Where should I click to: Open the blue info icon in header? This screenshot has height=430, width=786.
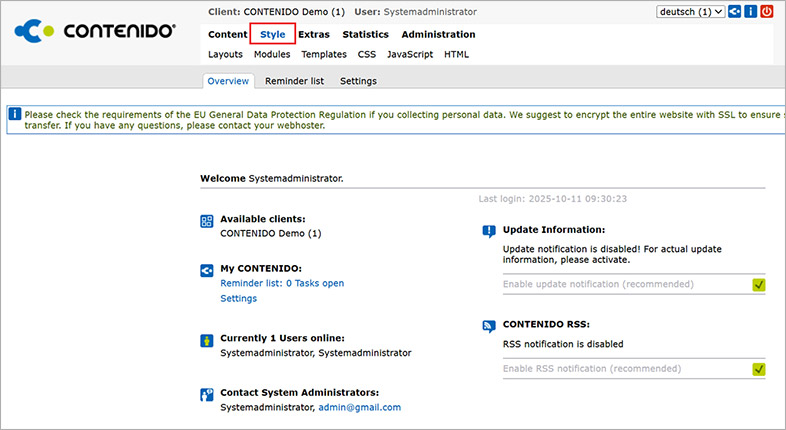(x=750, y=12)
